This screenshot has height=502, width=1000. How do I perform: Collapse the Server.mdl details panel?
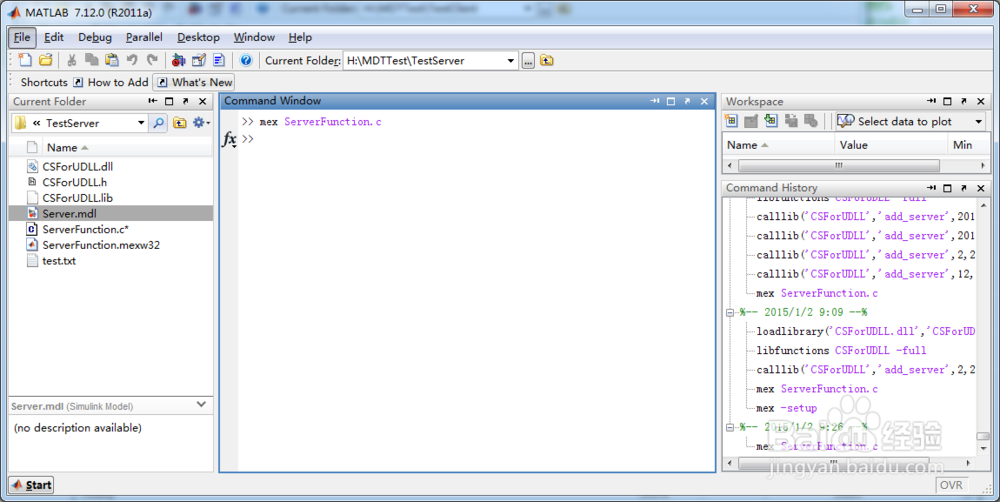point(202,404)
